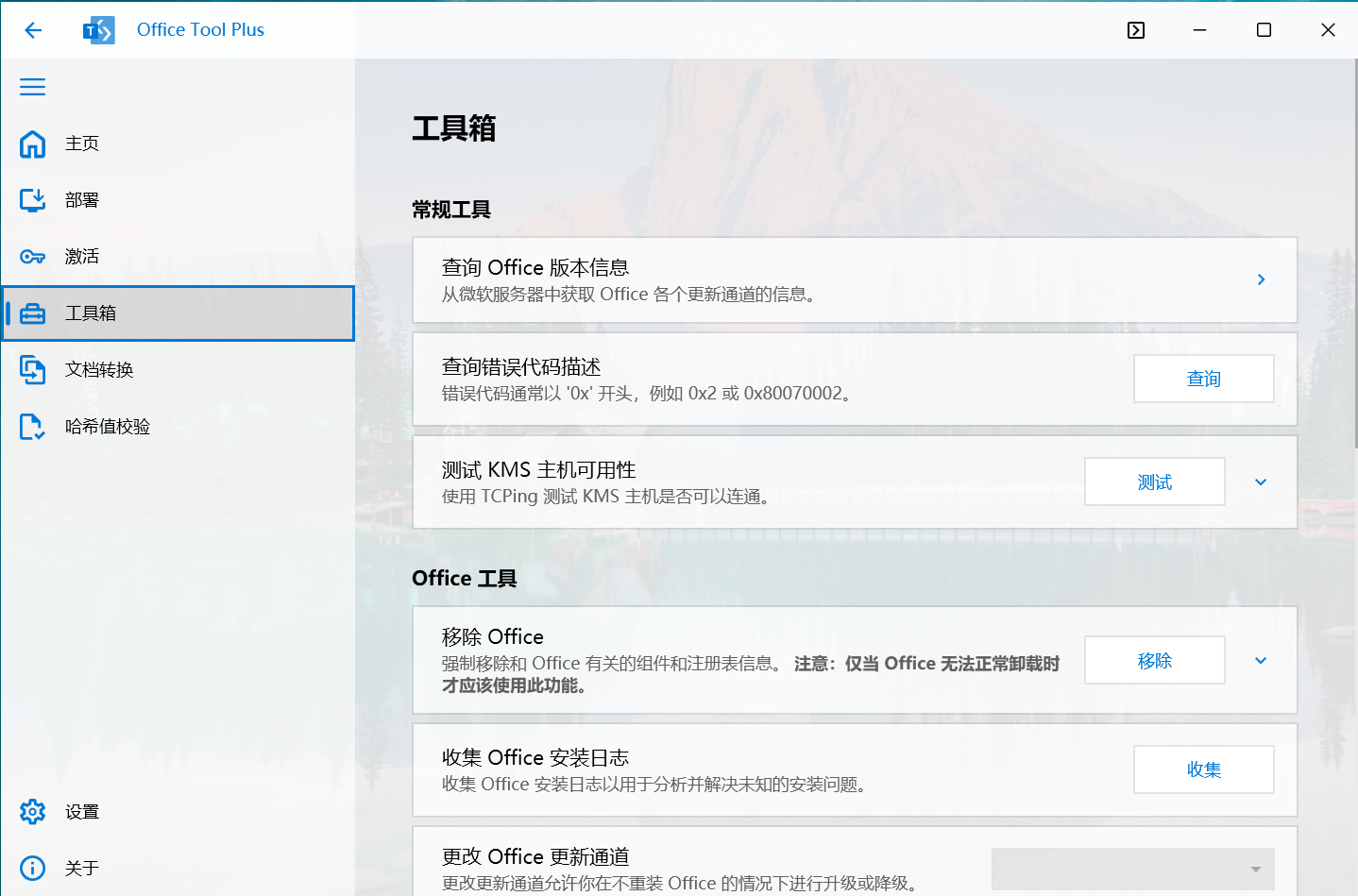1358x896 pixels.
Task: Expand the 测试 KMS 主机可用性 options
Action: (x=1261, y=482)
